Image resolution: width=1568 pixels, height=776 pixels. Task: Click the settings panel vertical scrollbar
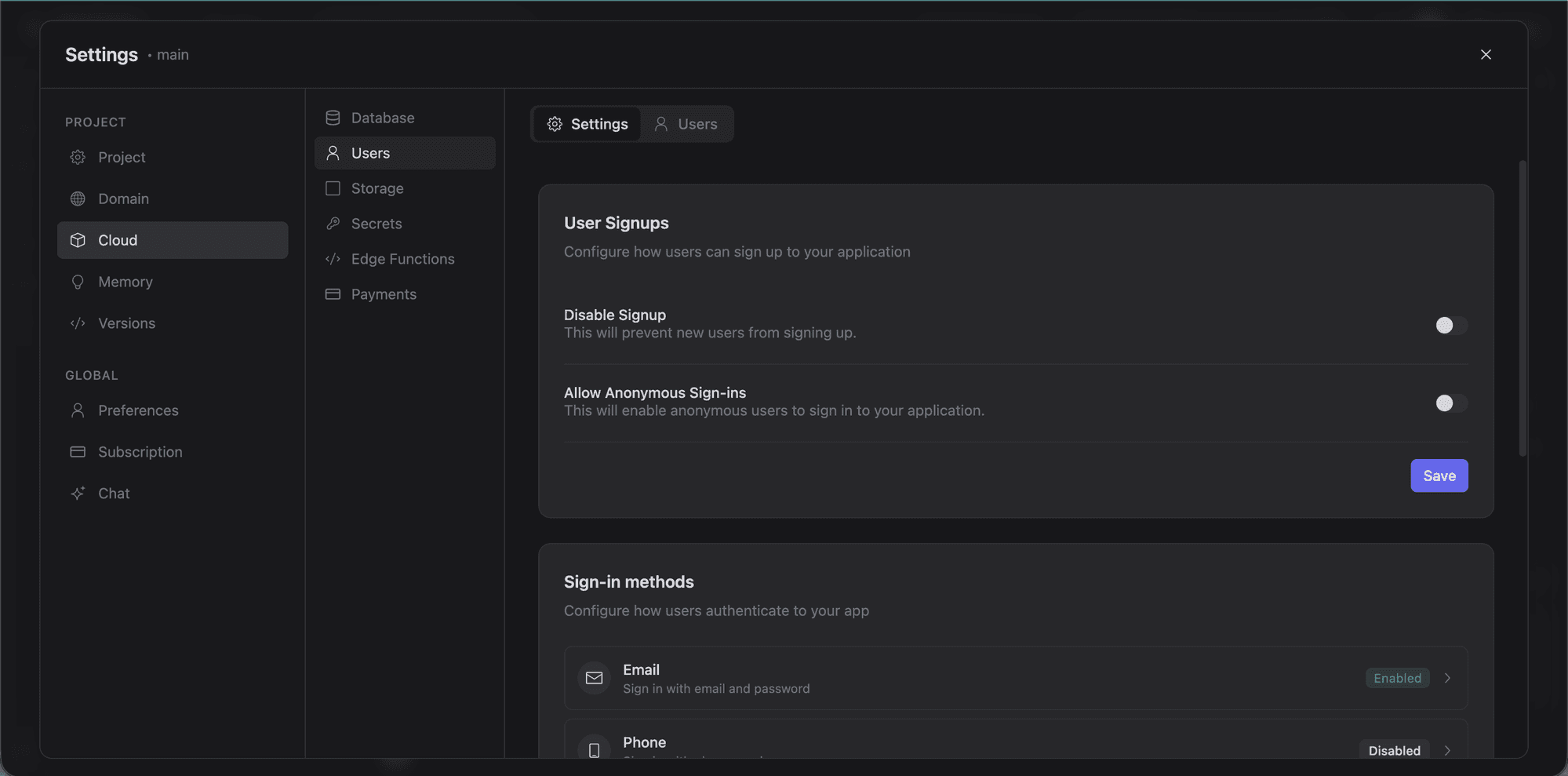pos(1523,308)
